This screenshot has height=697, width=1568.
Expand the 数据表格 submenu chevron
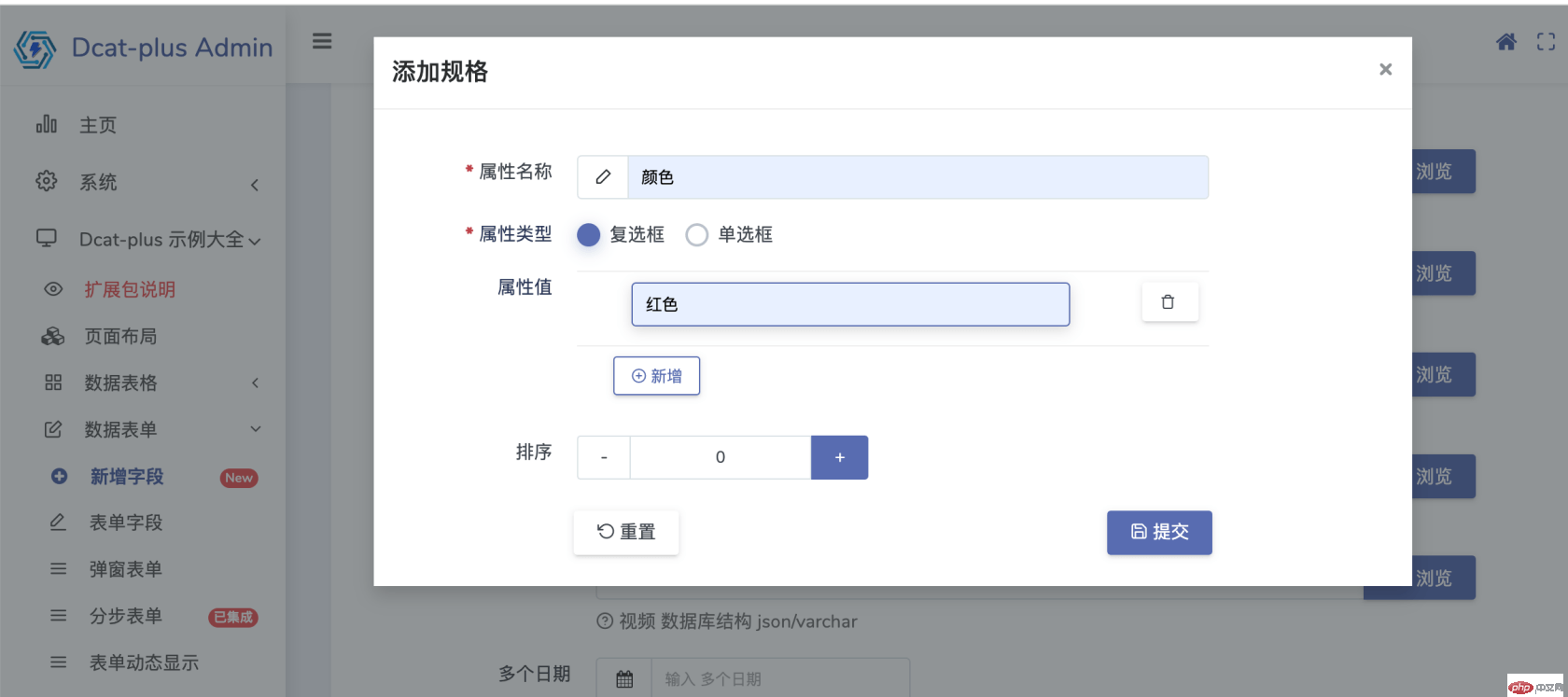[x=255, y=383]
